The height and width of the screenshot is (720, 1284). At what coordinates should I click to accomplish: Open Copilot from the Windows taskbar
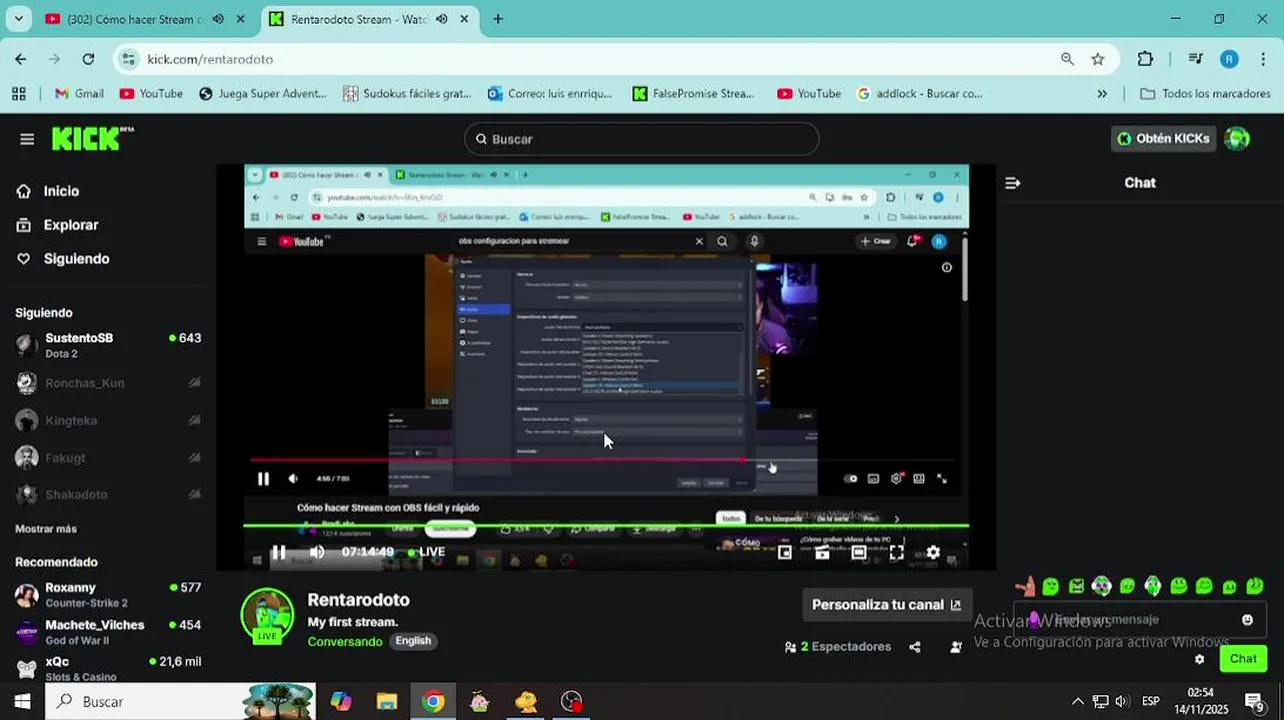tap(341, 702)
